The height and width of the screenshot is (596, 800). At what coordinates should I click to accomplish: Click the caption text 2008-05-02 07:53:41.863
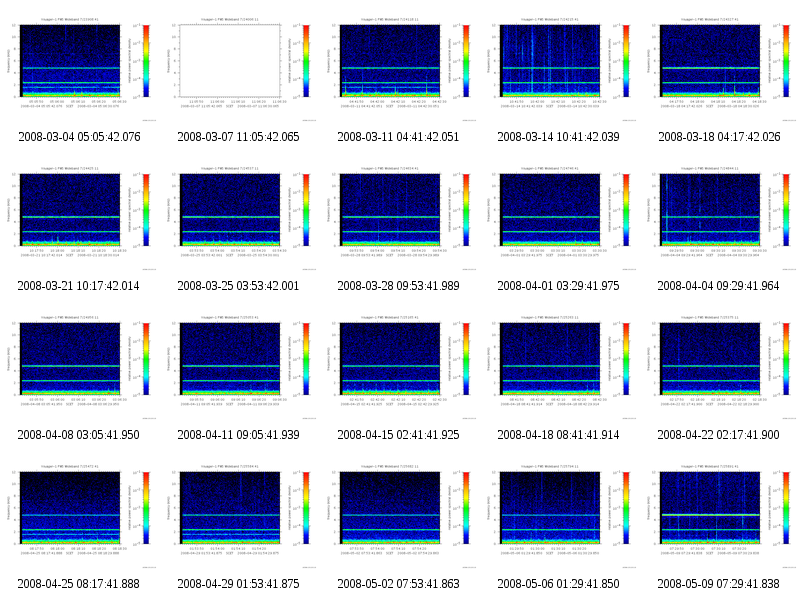(x=398, y=584)
